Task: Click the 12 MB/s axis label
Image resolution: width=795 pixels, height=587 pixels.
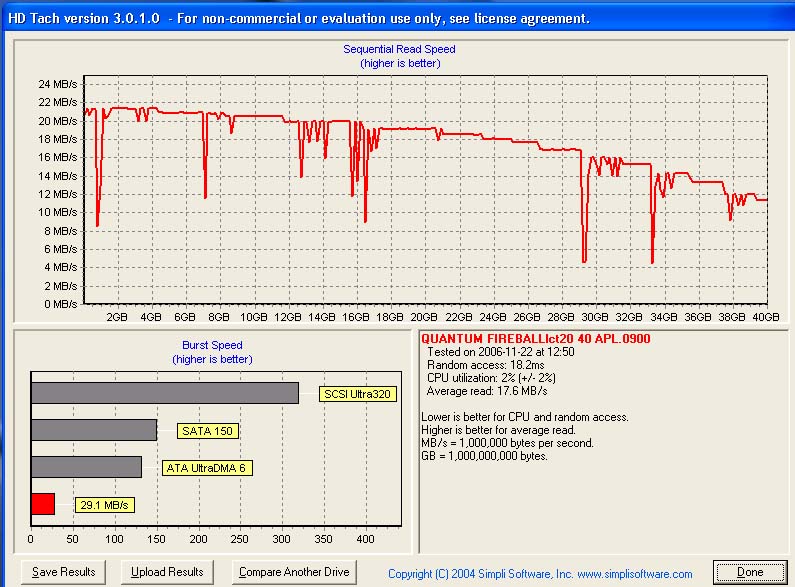Action: (58, 194)
